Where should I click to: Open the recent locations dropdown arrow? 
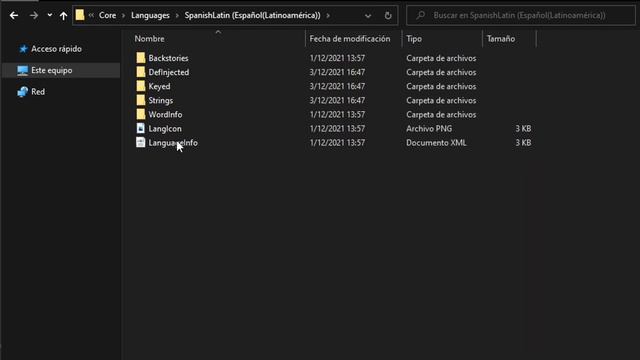click(49, 16)
